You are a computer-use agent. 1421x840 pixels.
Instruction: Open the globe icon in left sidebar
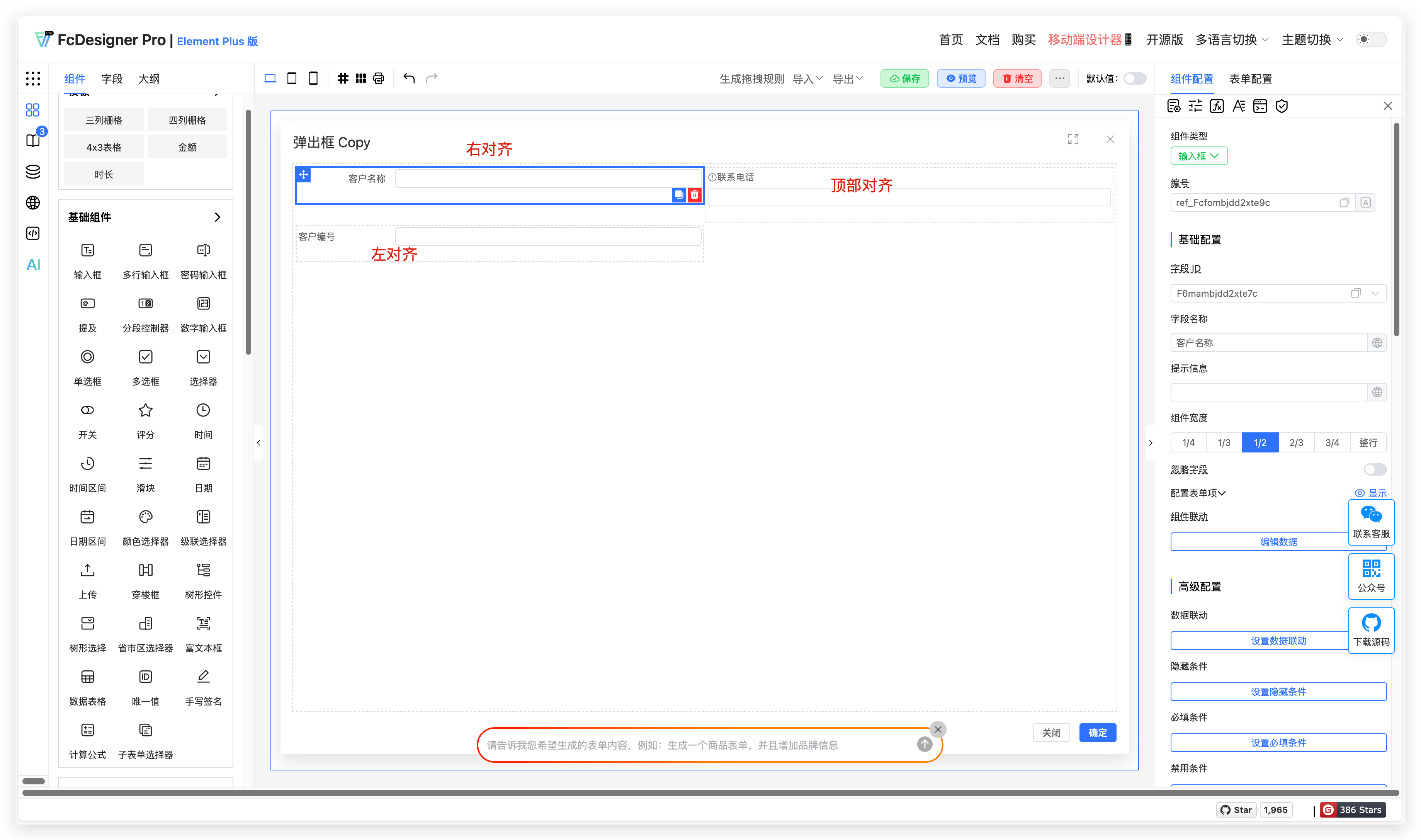coord(33,202)
